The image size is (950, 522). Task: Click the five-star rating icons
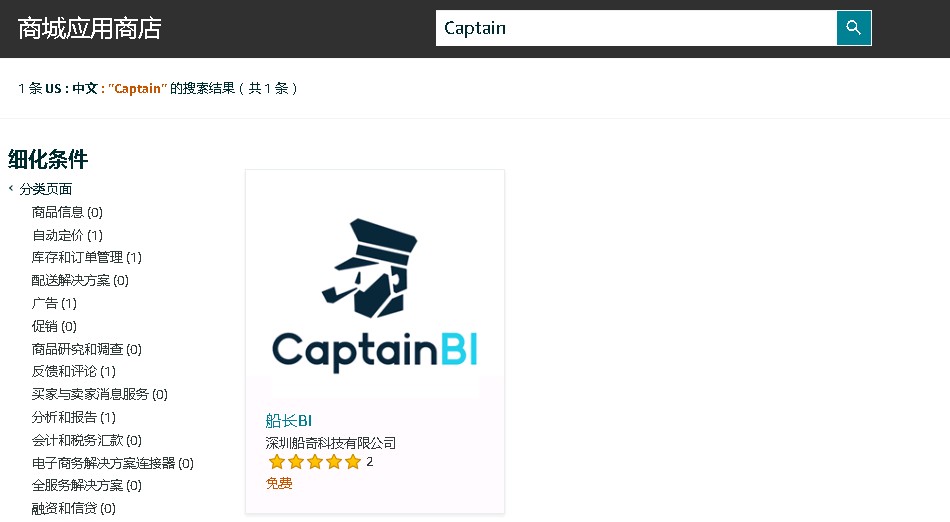coord(314,462)
